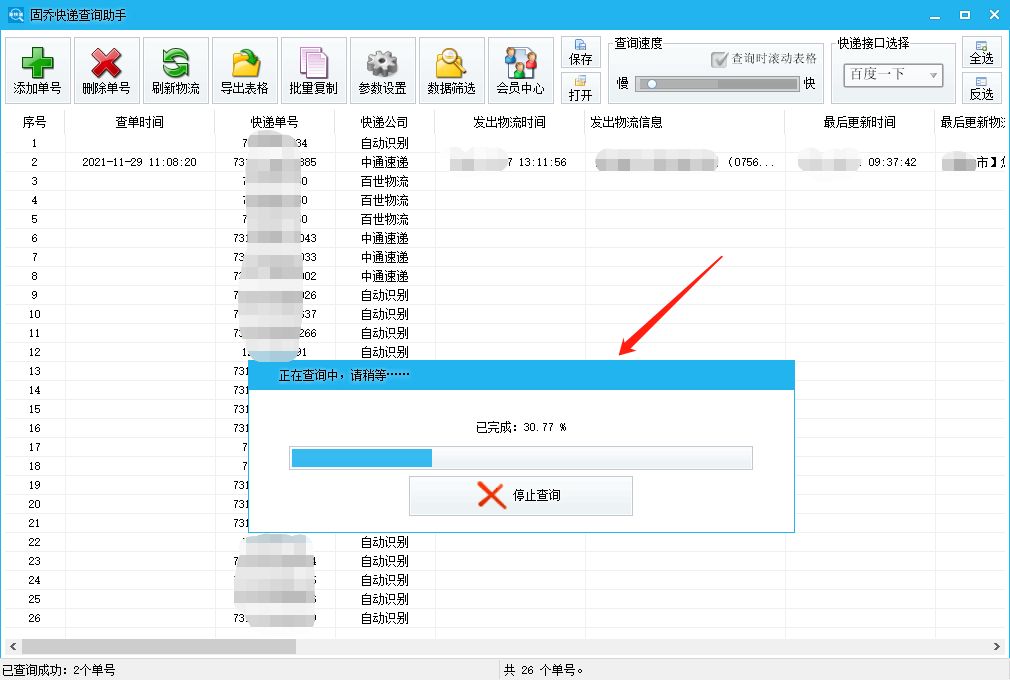Close the 固乔快递查询助手 window
This screenshot has width=1010, height=680.
pos(995,14)
